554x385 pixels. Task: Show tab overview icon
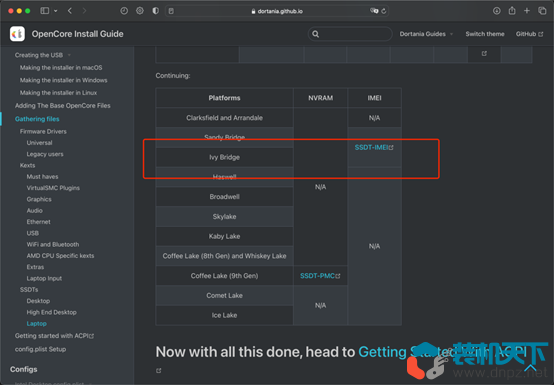[542, 11]
